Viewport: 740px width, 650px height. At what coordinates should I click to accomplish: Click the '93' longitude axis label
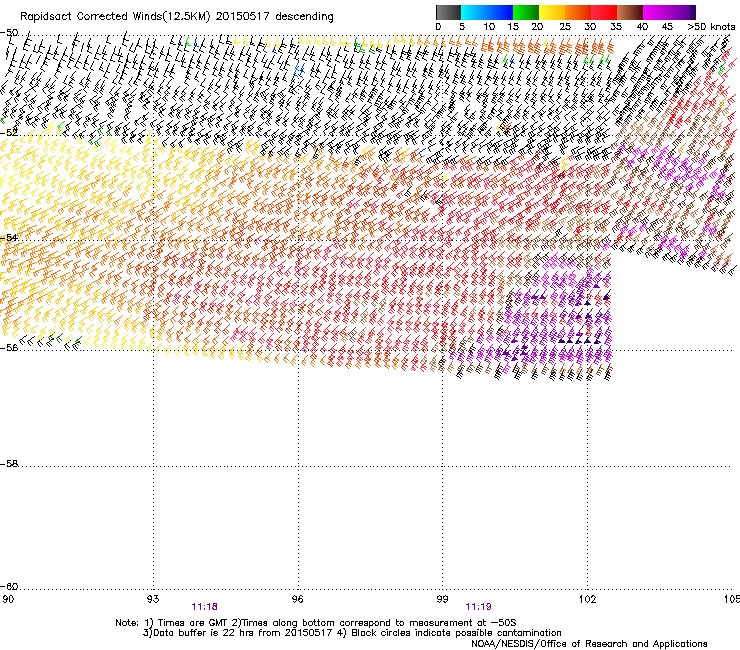pos(153,599)
